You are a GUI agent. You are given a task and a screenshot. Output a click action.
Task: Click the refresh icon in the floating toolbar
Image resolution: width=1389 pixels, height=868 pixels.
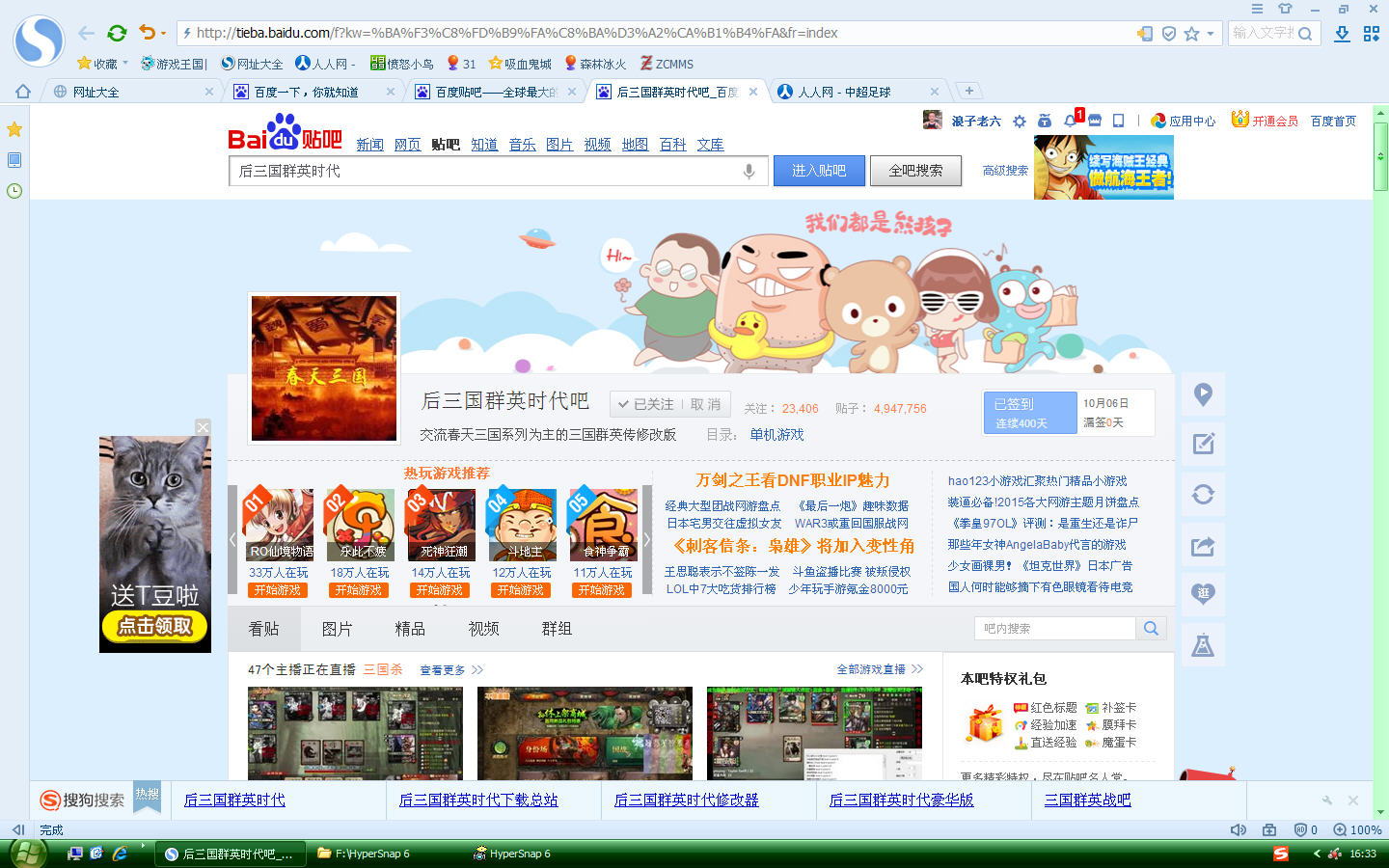1203,495
